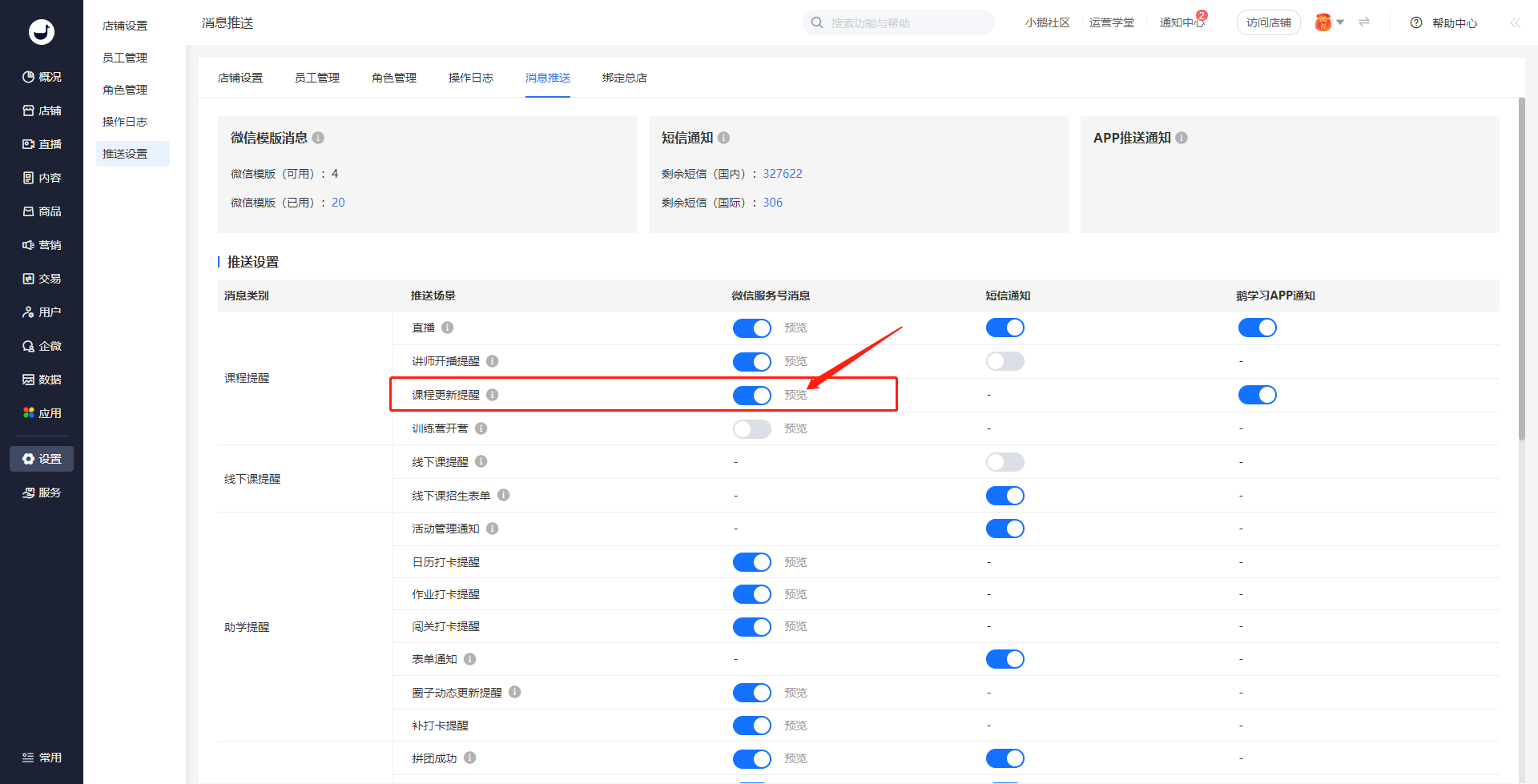1538x784 pixels.
Task: Click the info icon beside 短信通知 heading
Action: pos(723,138)
